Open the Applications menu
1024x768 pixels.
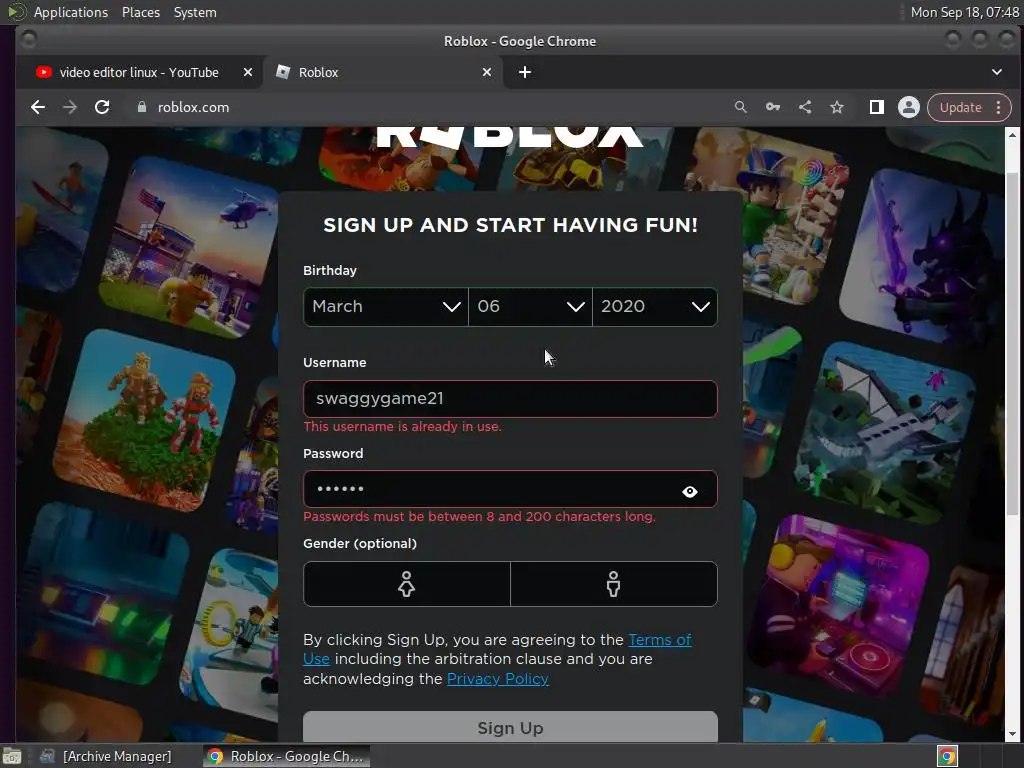(71, 12)
